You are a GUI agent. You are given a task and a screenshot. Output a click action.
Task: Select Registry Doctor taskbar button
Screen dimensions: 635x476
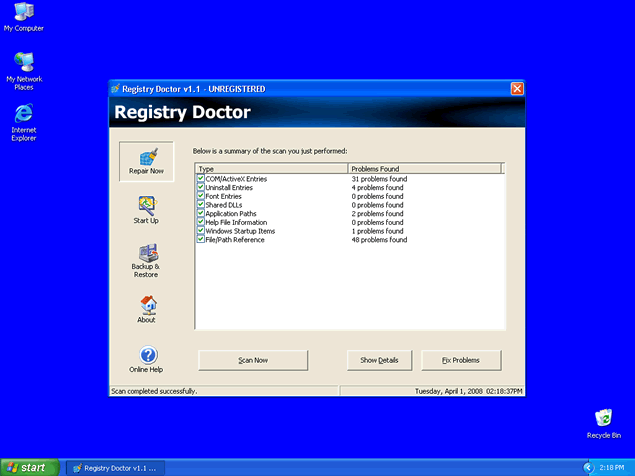[114, 467]
